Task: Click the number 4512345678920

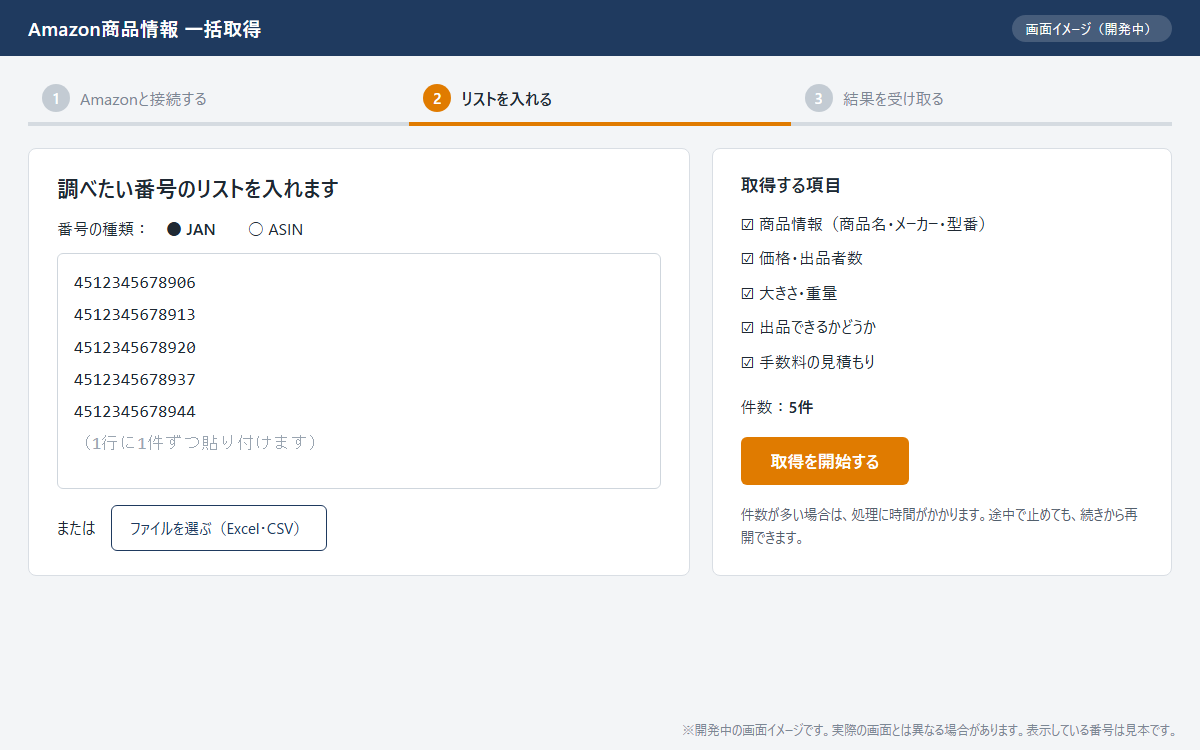Action: tap(135, 348)
